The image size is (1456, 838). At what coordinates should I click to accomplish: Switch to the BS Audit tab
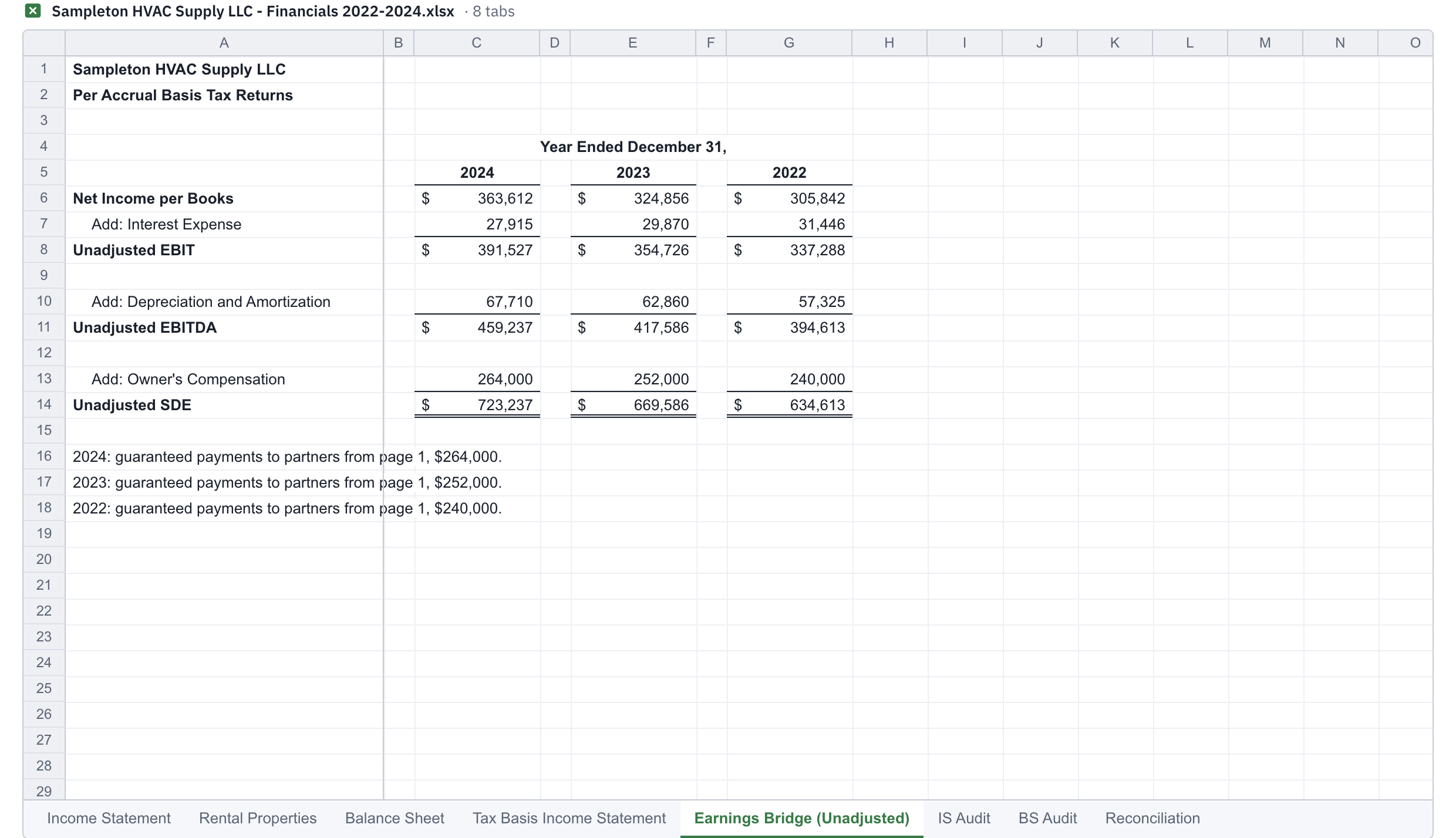point(1048,818)
